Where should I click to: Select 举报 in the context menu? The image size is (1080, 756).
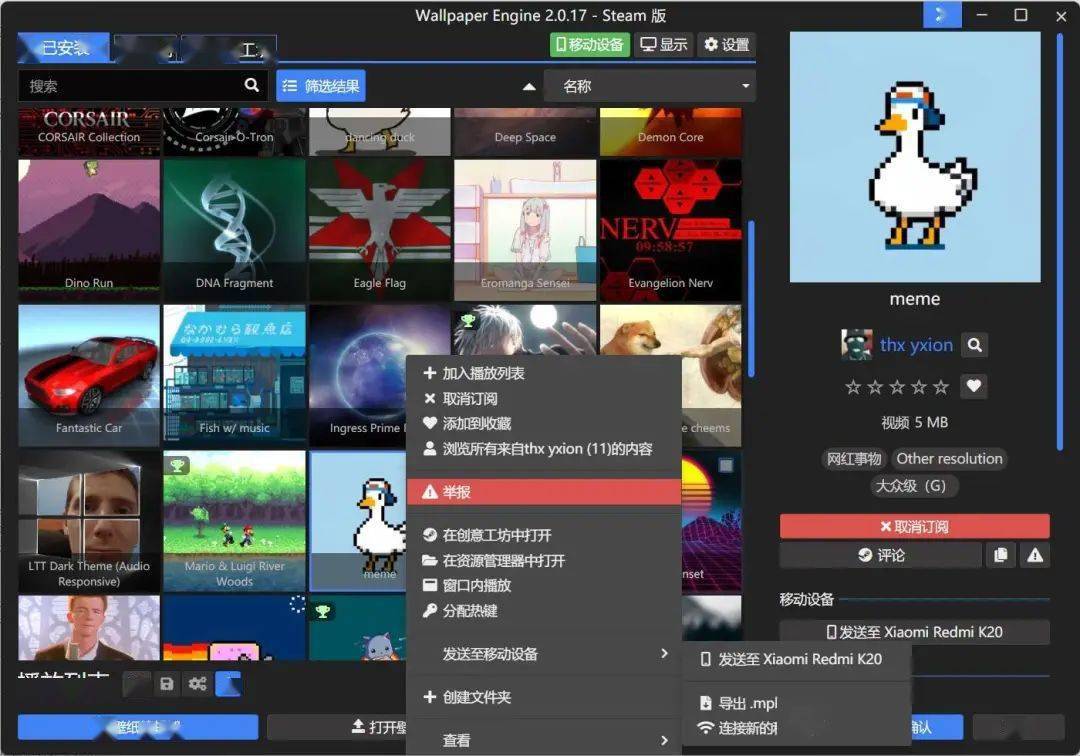click(545, 492)
